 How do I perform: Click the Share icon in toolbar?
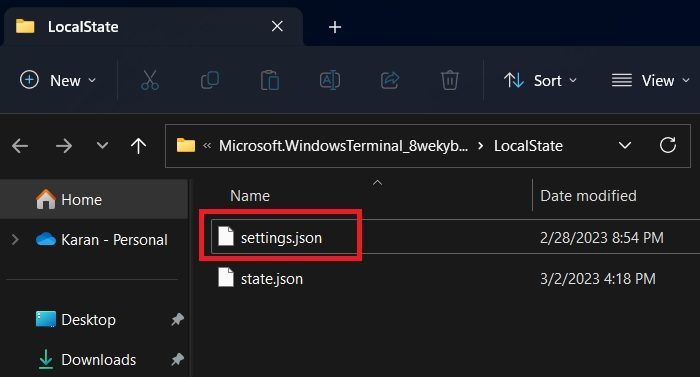pos(390,80)
